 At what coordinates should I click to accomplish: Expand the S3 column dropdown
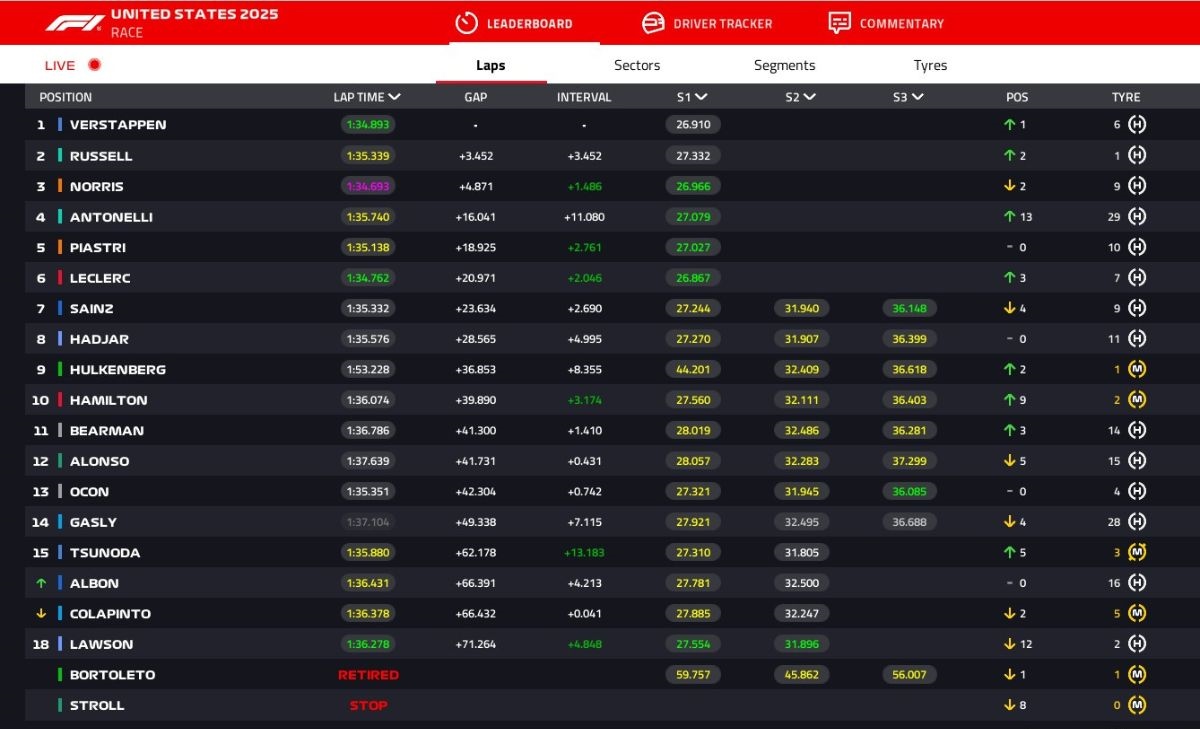click(x=917, y=97)
